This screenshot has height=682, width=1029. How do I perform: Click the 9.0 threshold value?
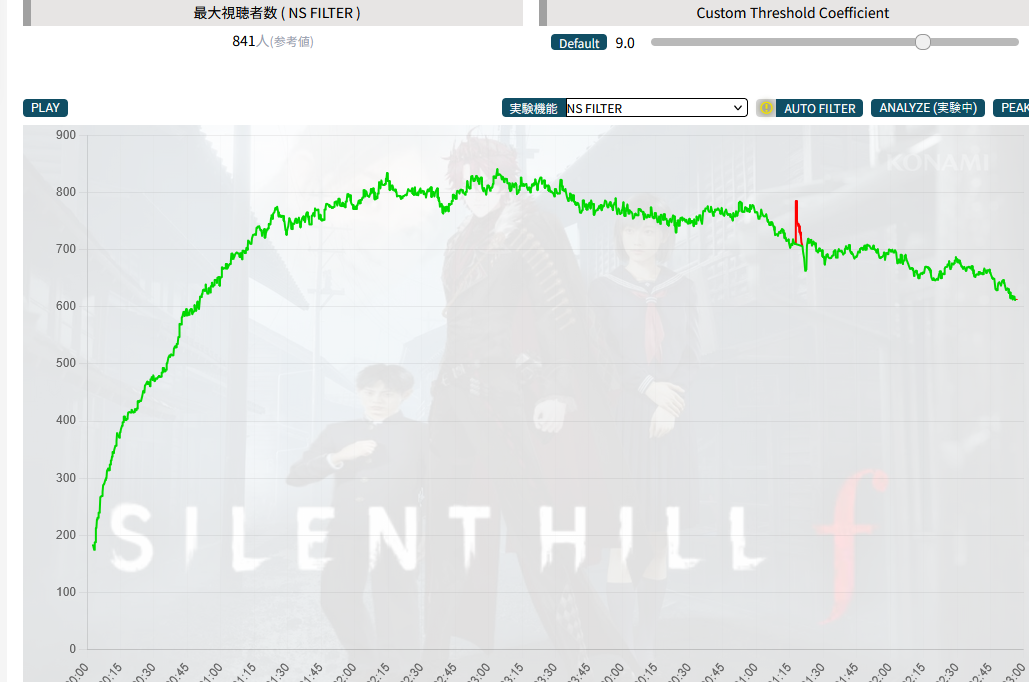pyautogui.click(x=625, y=43)
